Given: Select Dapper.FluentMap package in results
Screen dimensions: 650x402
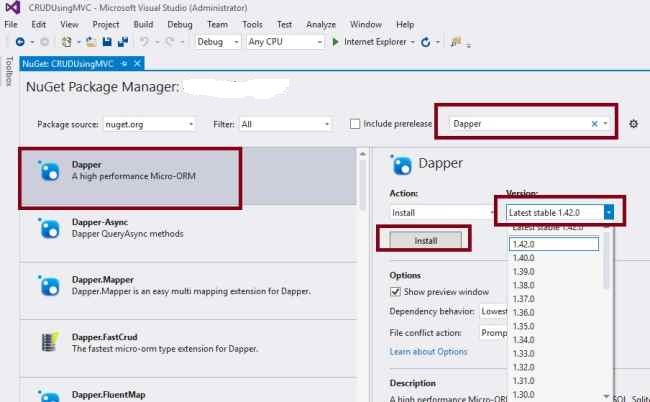Looking at the screenshot, I should pos(189,390).
